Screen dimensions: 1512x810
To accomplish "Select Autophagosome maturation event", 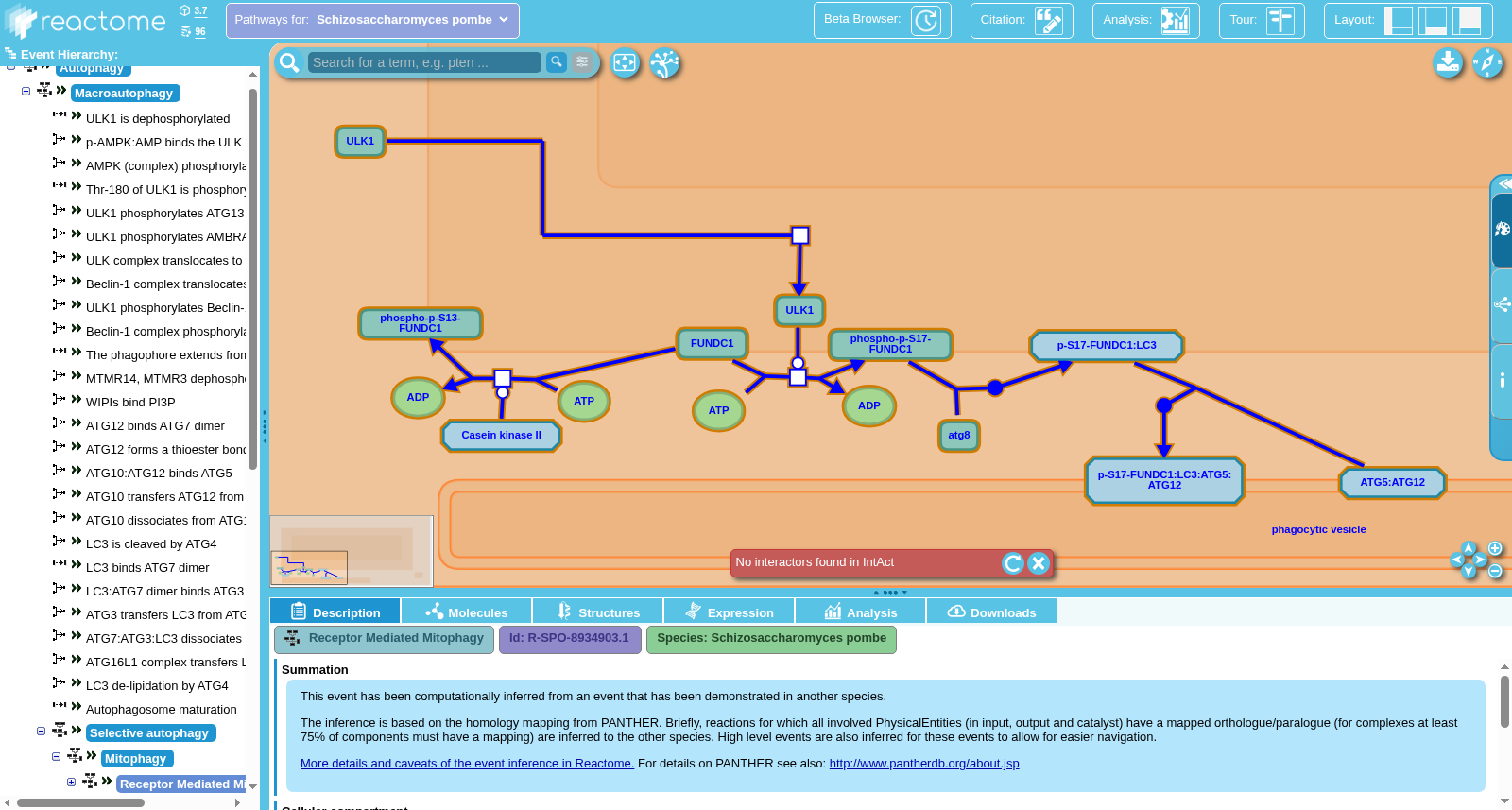I will [162, 710].
